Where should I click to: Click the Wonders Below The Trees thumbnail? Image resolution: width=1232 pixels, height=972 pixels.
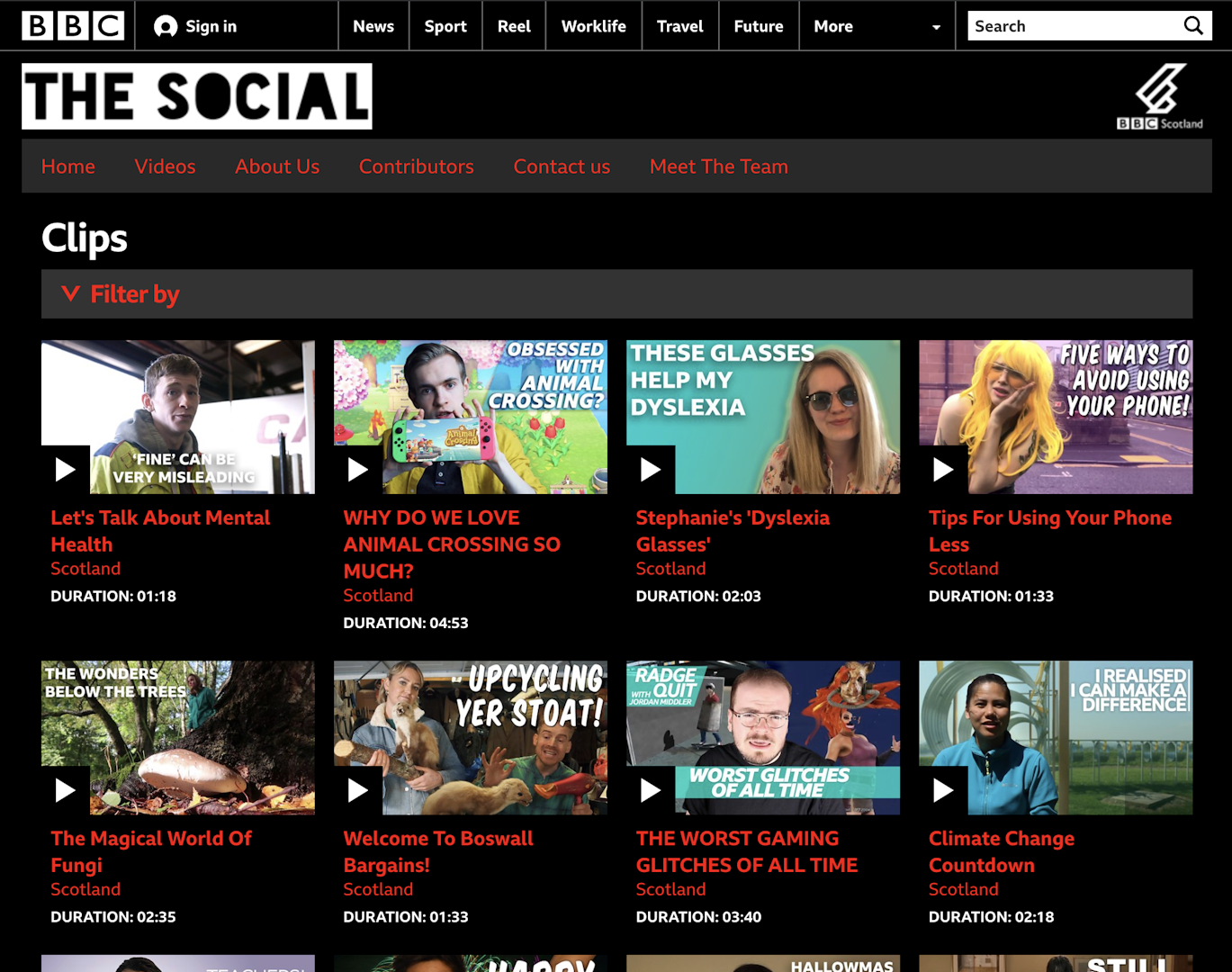(x=178, y=738)
